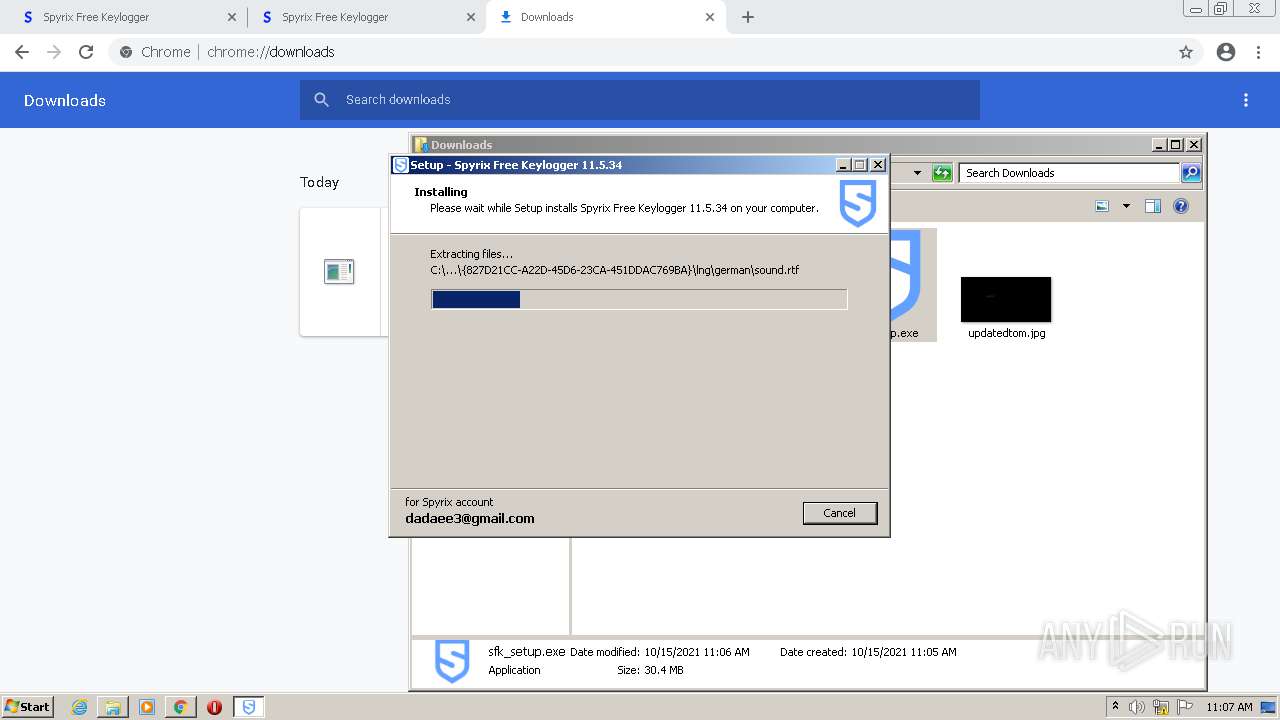Click the 11:07 AM taskbar clock
This screenshot has height=720, width=1280.
[1229, 707]
